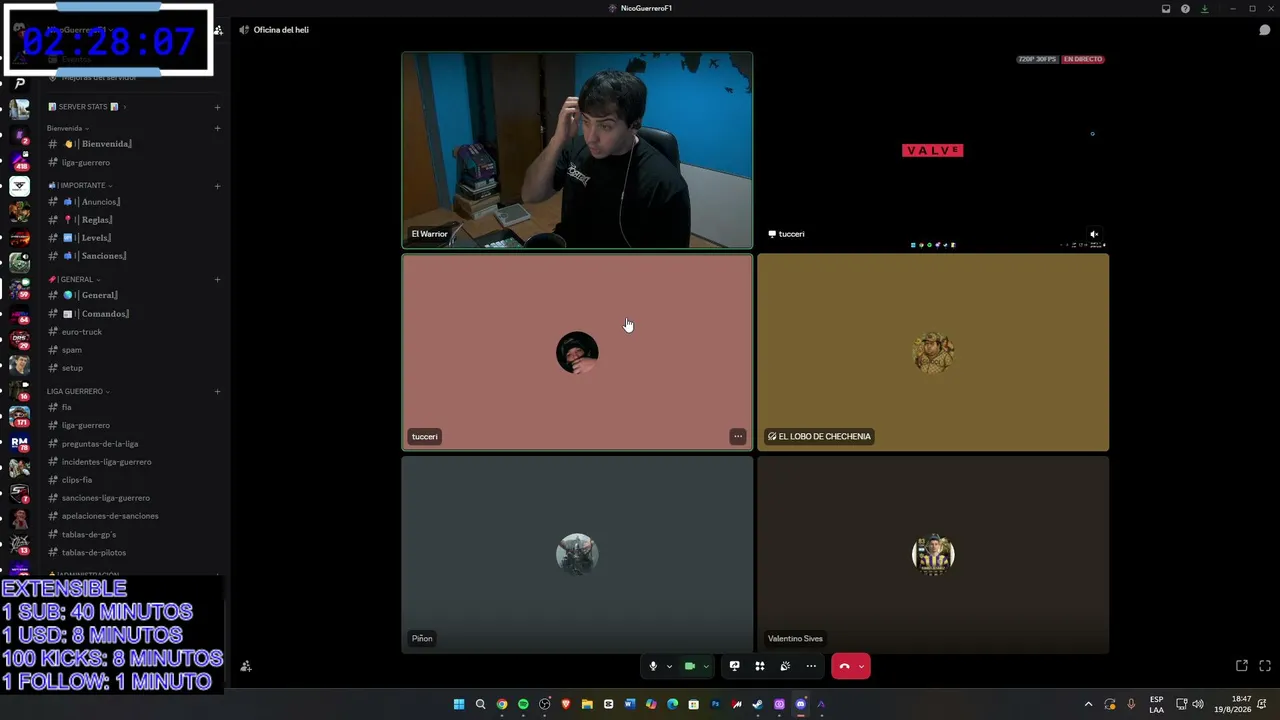1280x720 pixels.
Task: Open the activities launcher icon
Action: [760, 666]
